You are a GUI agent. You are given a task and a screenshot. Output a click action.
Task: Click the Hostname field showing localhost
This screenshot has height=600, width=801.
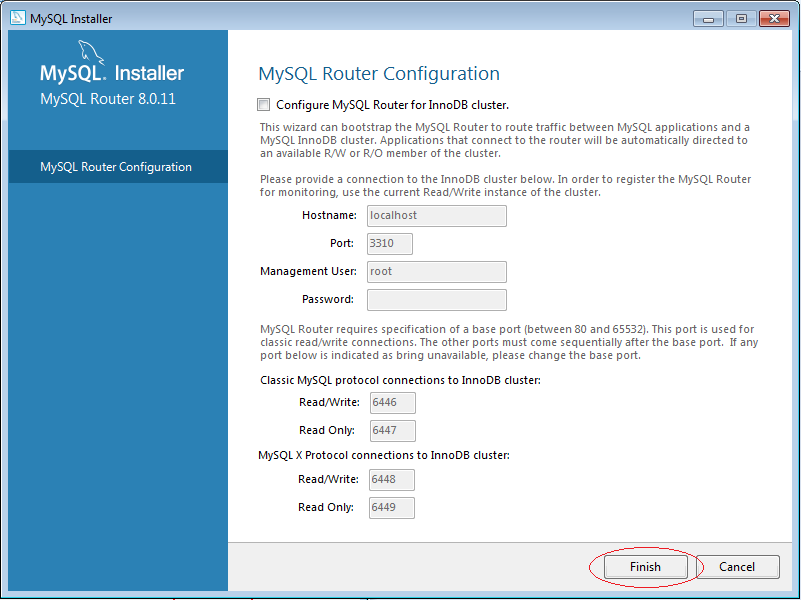[437, 215]
